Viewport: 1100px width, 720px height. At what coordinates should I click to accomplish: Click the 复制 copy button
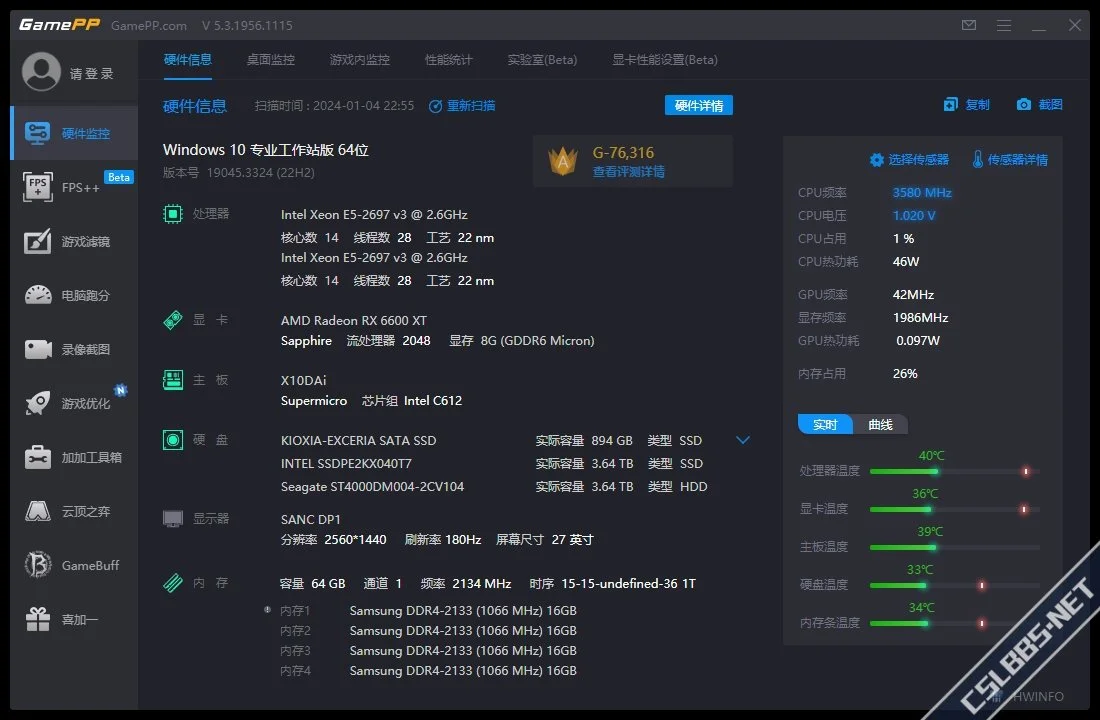tap(967, 105)
